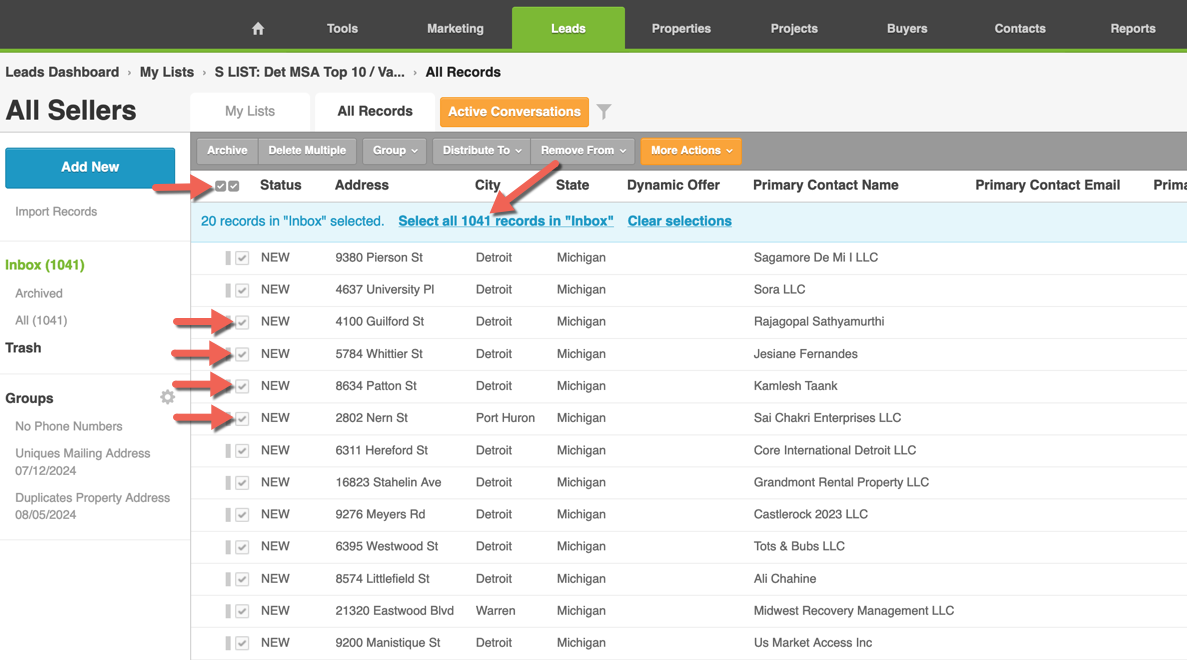Open the Remove From dropdown
The image size is (1187, 660).
tap(583, 151)
